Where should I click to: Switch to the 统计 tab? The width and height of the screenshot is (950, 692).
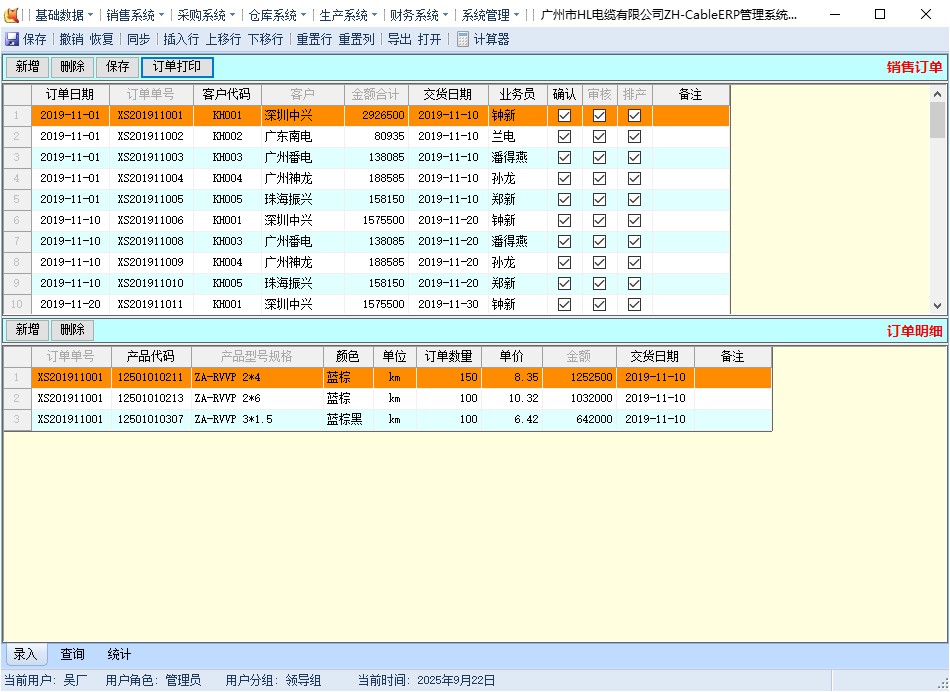(118, 654)
